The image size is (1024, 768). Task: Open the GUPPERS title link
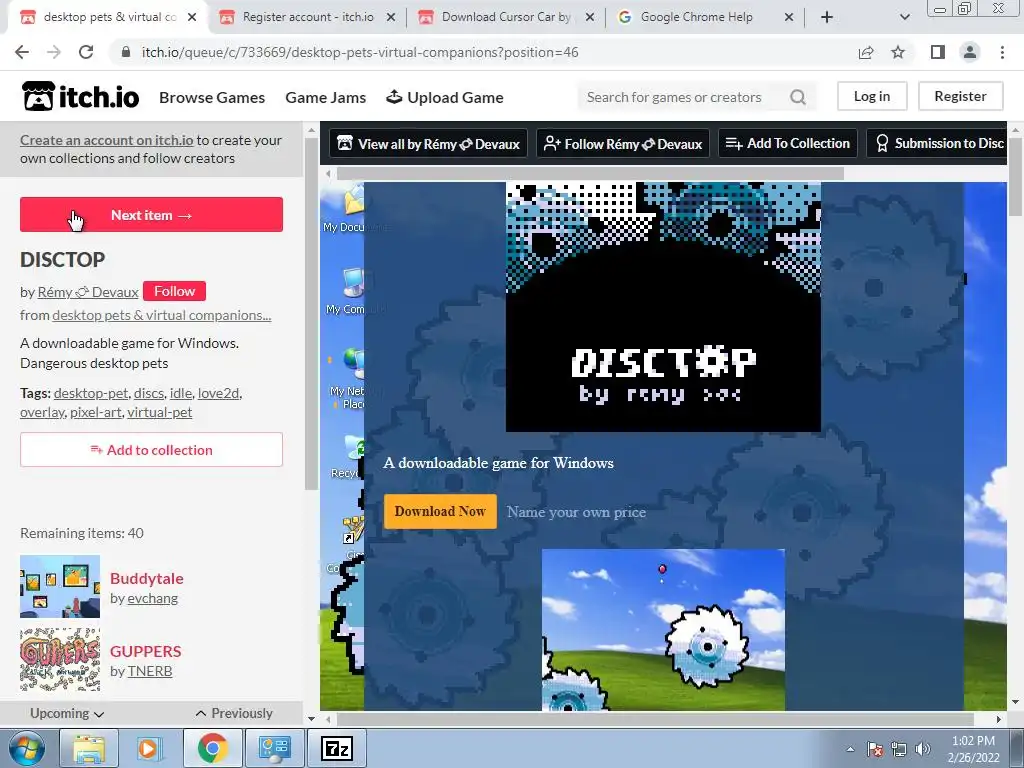pyautogui.click(x=146, y=651)
